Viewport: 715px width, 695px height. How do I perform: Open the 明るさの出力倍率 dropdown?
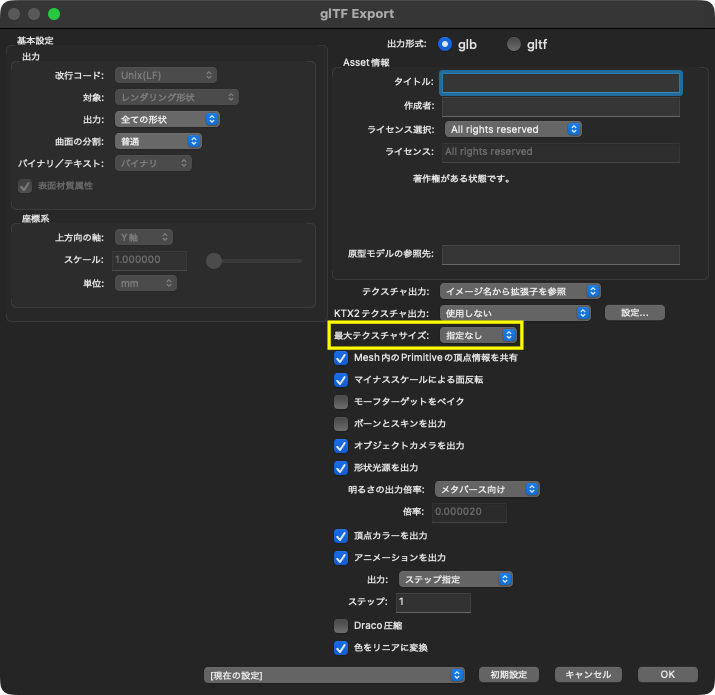pyautogui.click(x=486, y=489)
